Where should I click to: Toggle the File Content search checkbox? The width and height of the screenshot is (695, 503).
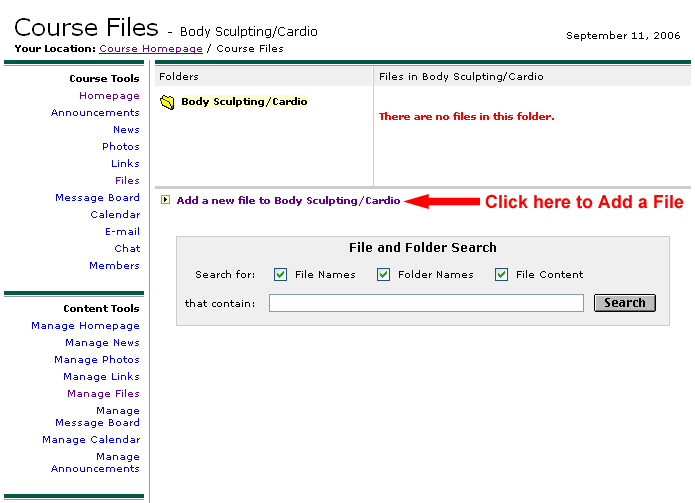[502, 274]
